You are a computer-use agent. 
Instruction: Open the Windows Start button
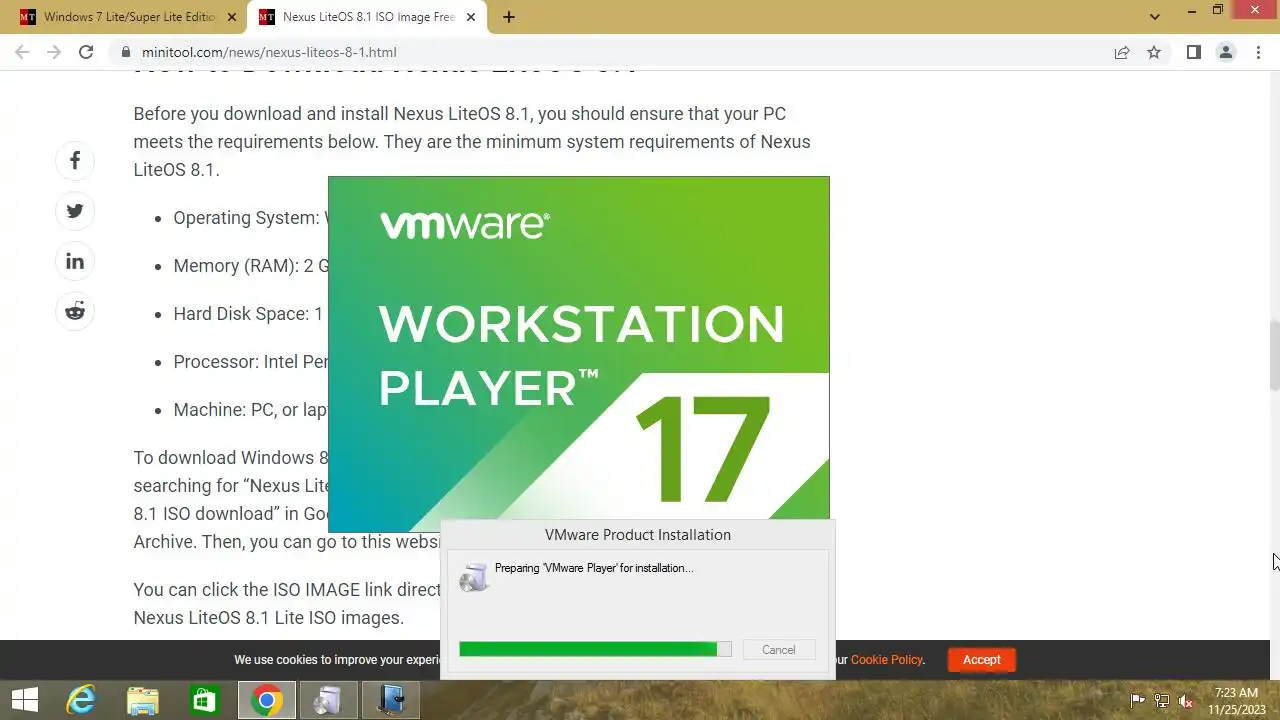point(25,701)
